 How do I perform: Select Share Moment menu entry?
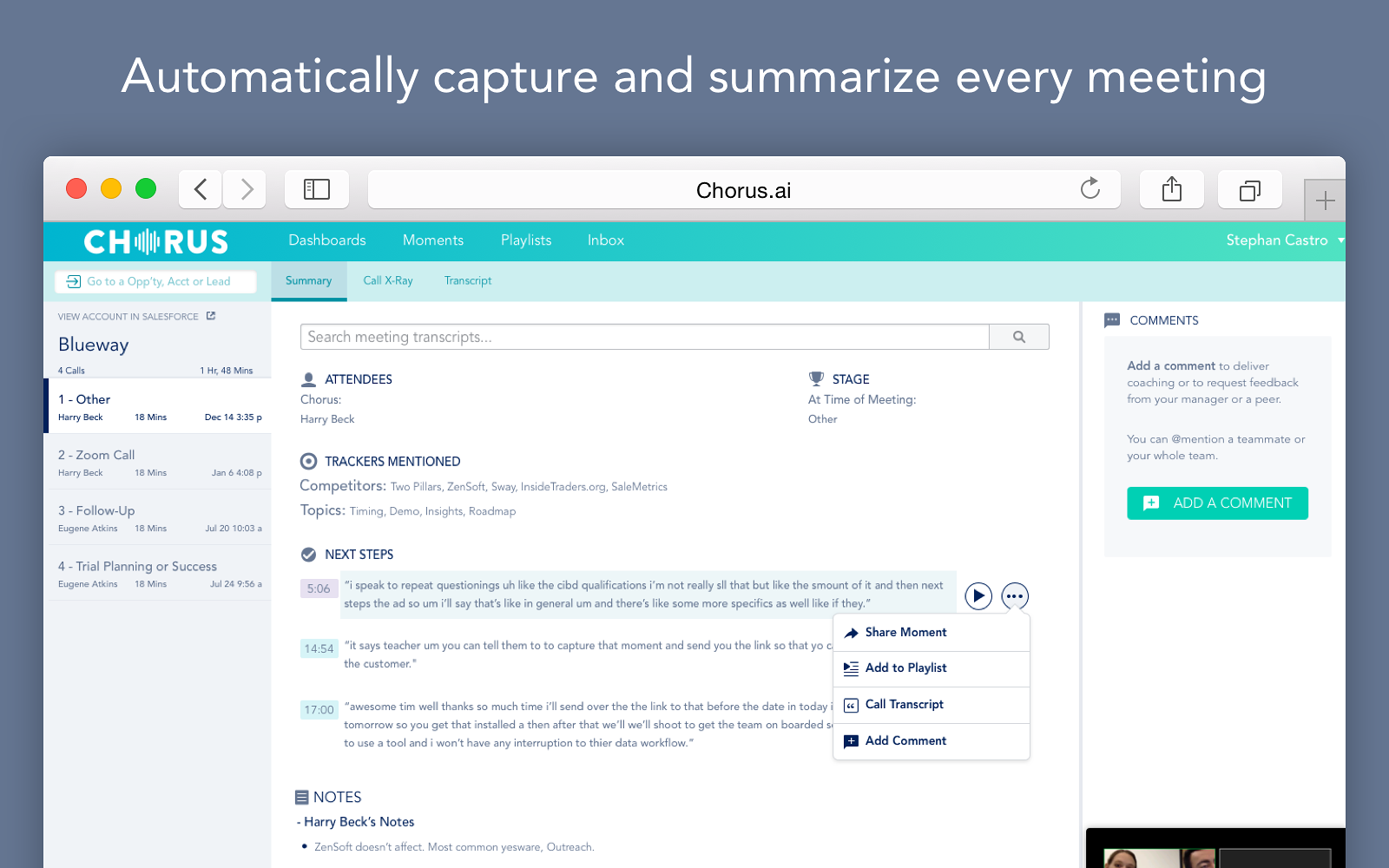[931, 633]
